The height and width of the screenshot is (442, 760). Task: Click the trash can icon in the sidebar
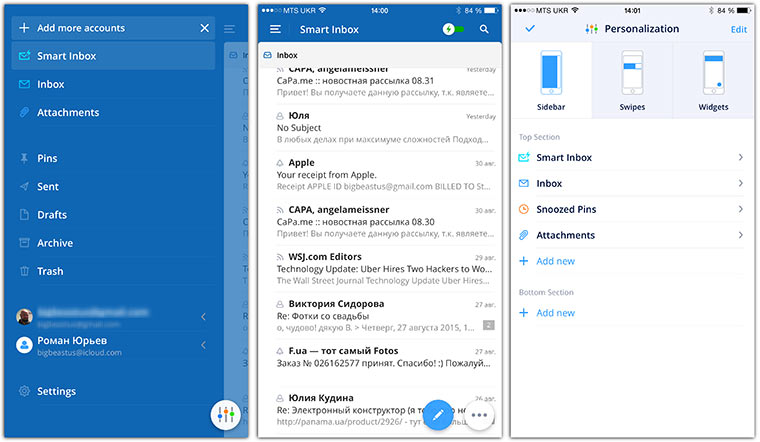24,271
